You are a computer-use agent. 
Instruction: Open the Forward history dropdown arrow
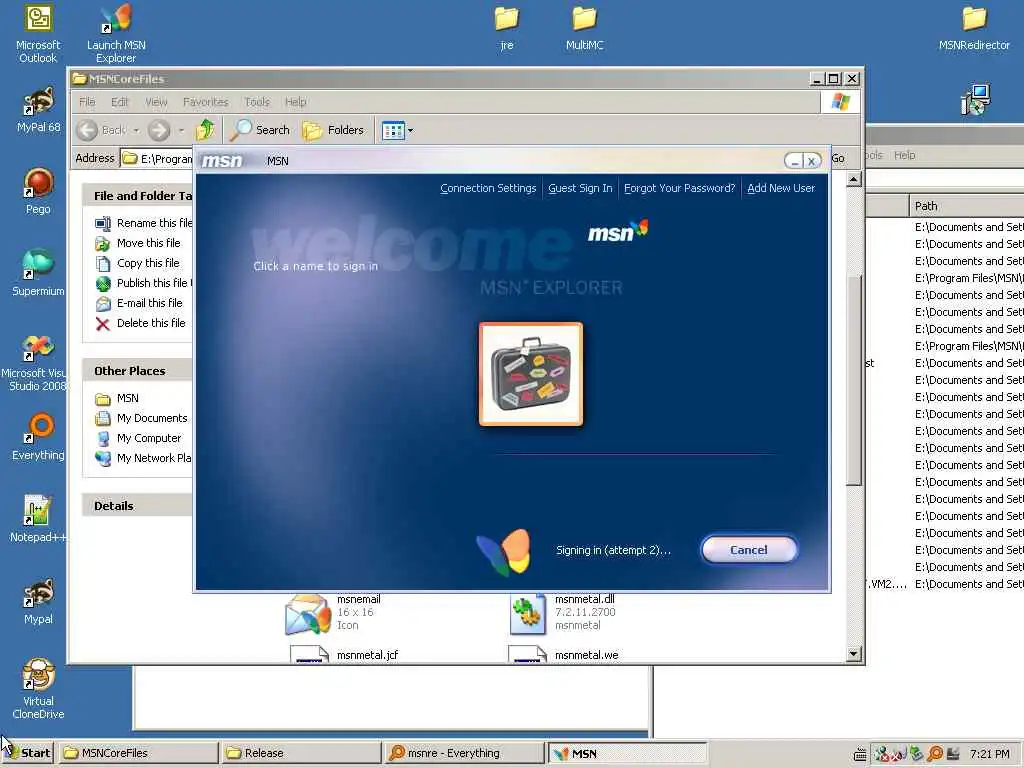click(181, 131)
